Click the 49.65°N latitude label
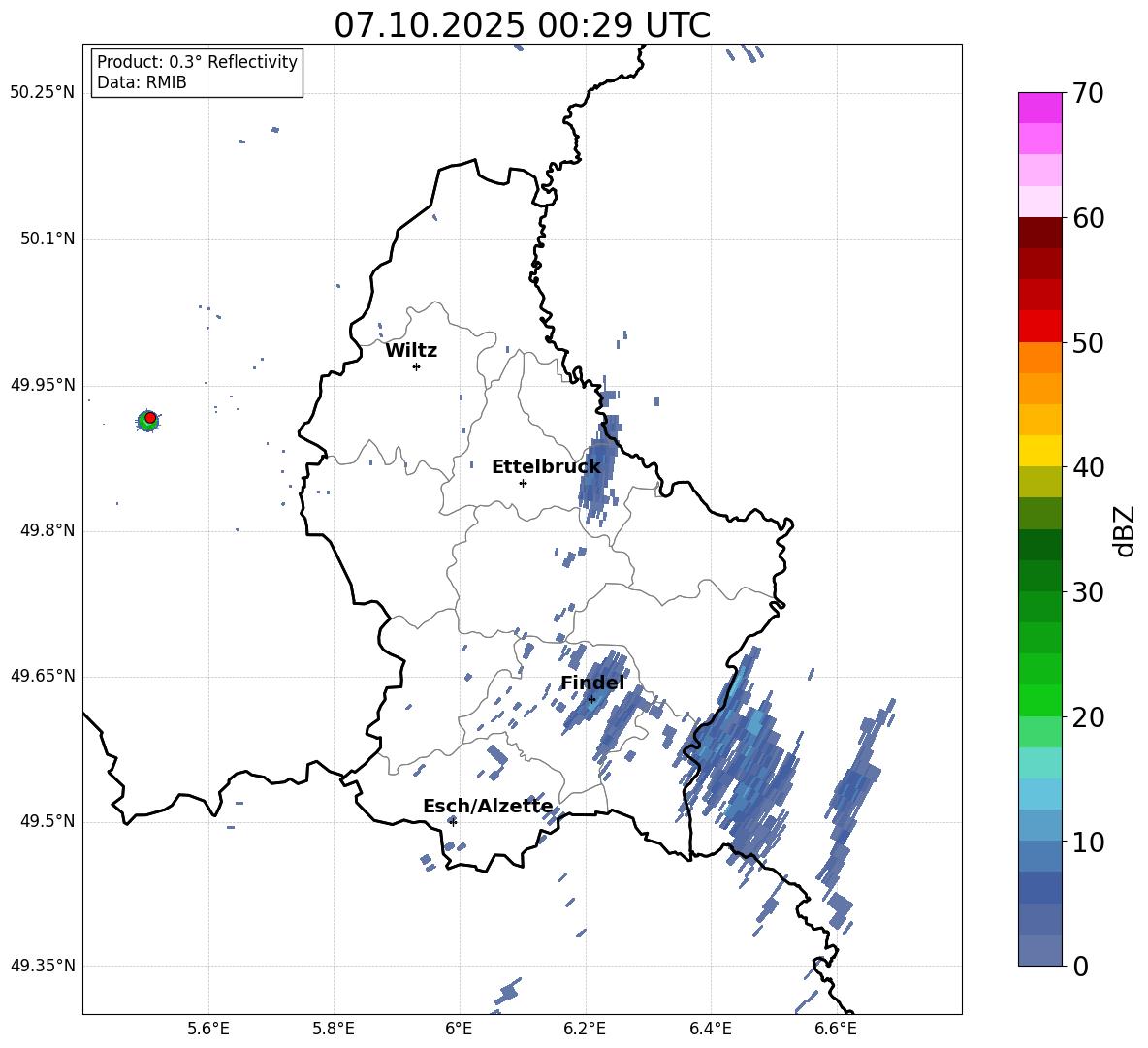The height and width of the screenshot is (1048, 1148). click(x=43, y=676)
